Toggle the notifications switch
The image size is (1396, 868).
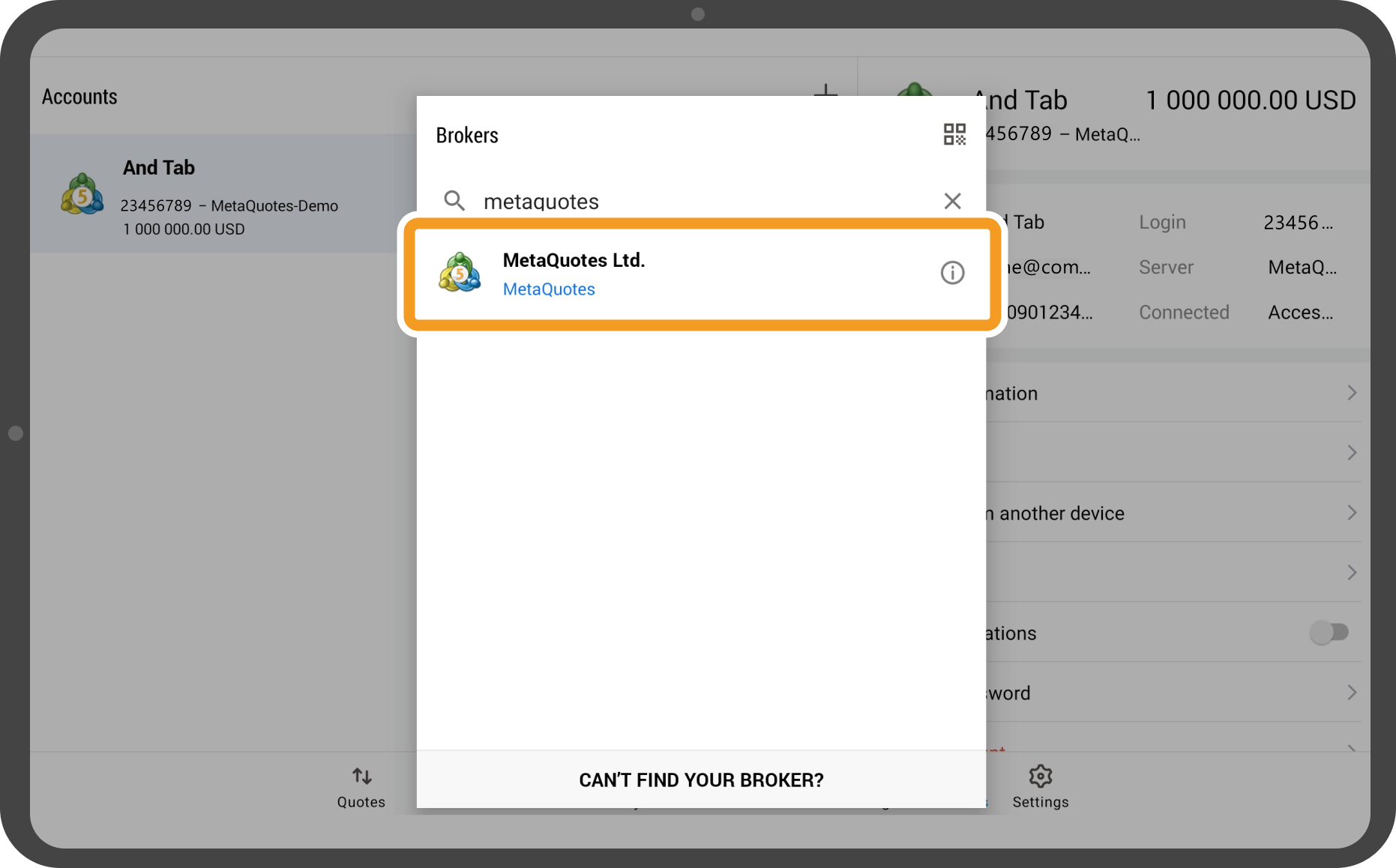[1329, 633]
